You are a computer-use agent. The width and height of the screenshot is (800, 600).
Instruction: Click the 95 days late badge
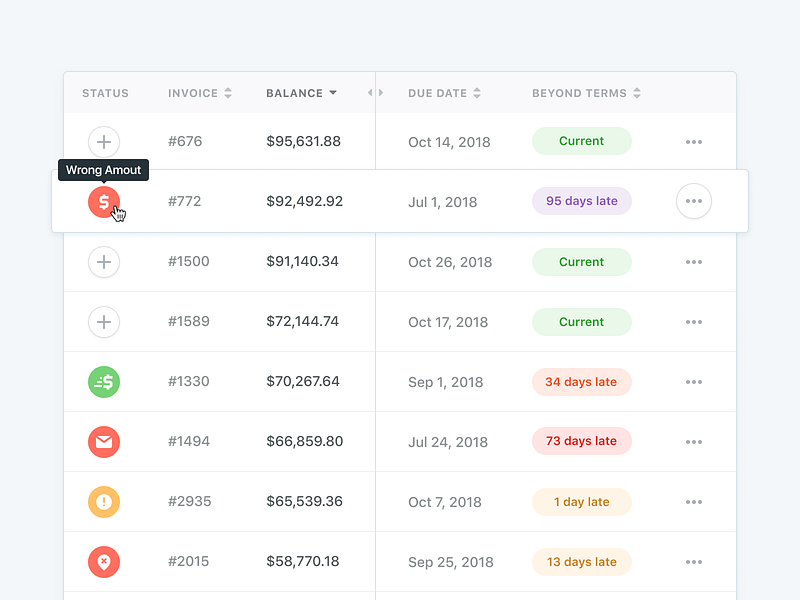(x=581, y=201)
